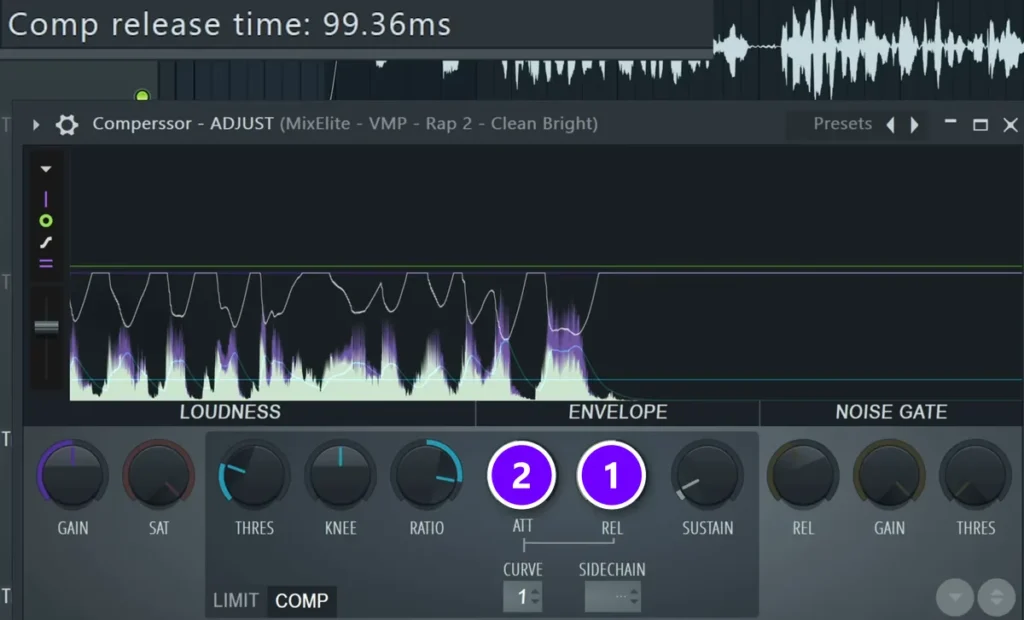The width and height of the screenshot is (1024, 620).
Task: Go to next preset arrow
Action: point(914,124)
